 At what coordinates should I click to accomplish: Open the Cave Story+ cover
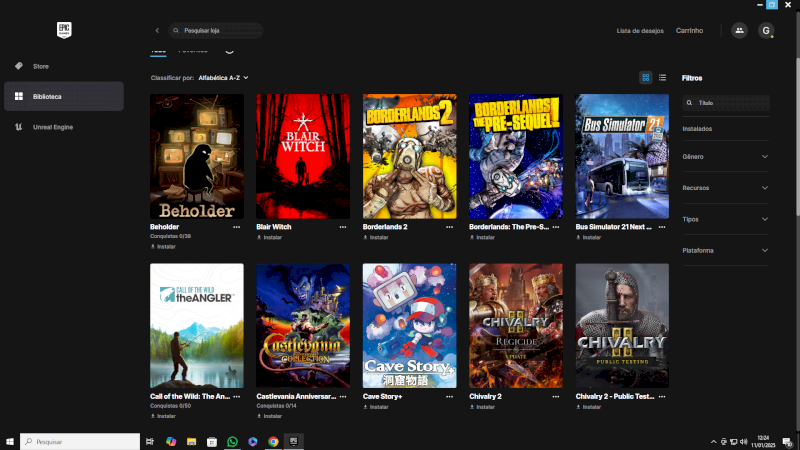410,326
